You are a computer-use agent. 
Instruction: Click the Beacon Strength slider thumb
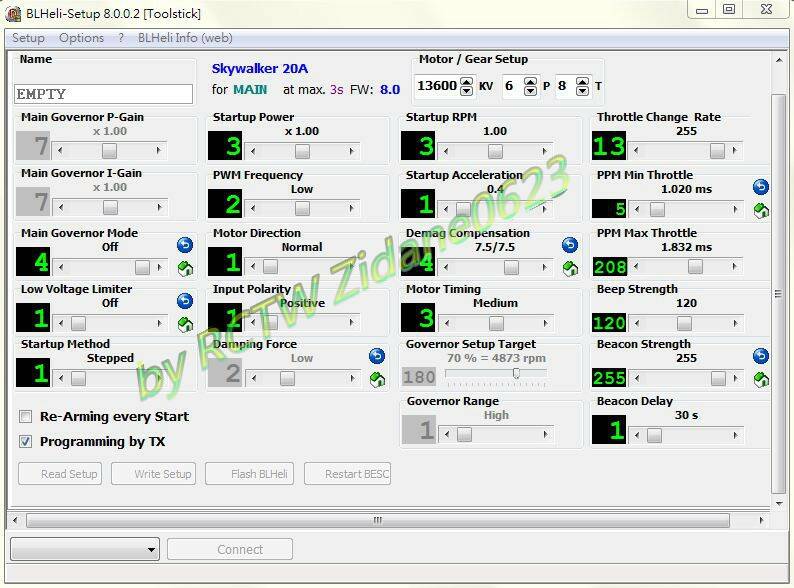[x=718, y=378]
